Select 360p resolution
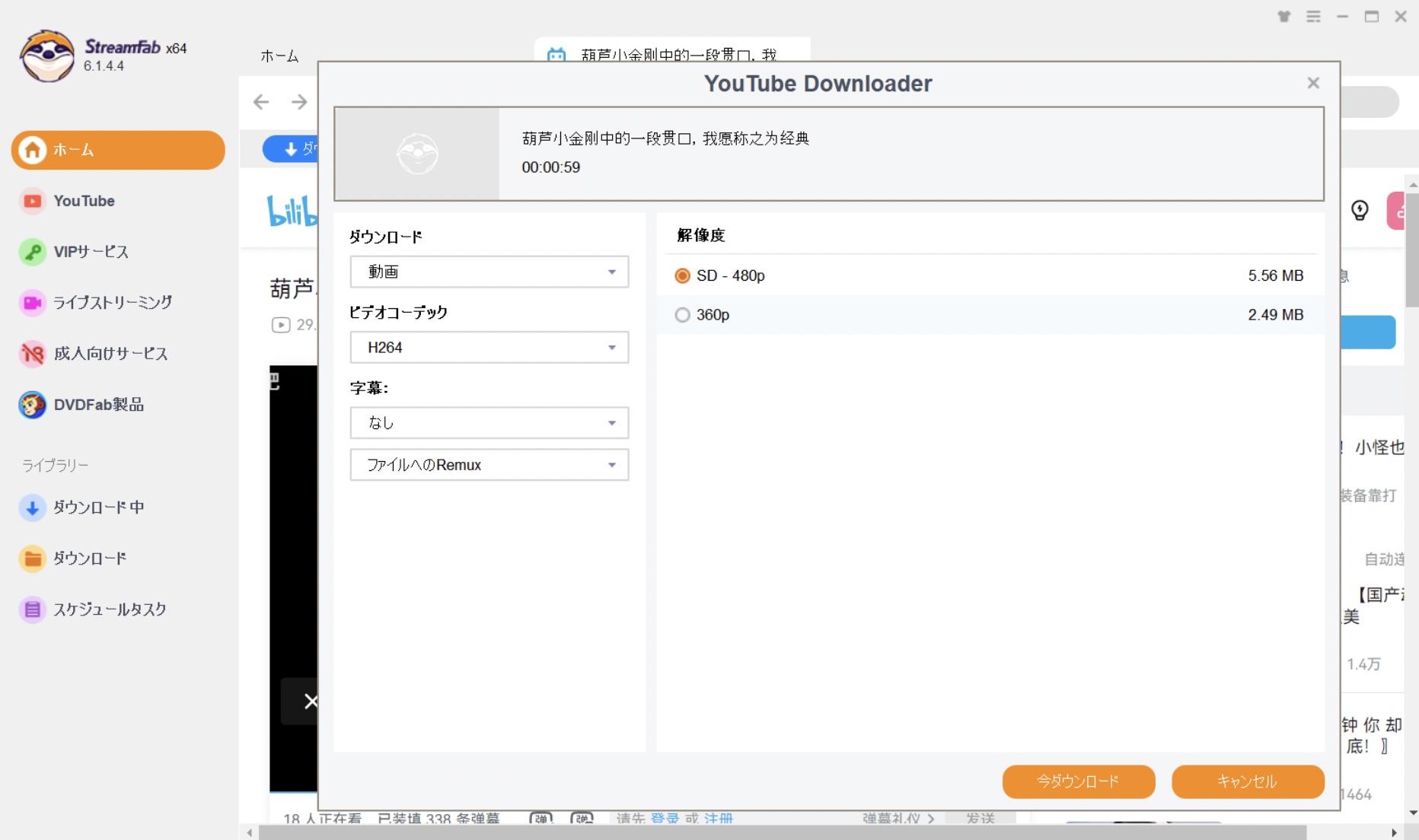This screenshot has width=1419, height=840. click(682, 314)
